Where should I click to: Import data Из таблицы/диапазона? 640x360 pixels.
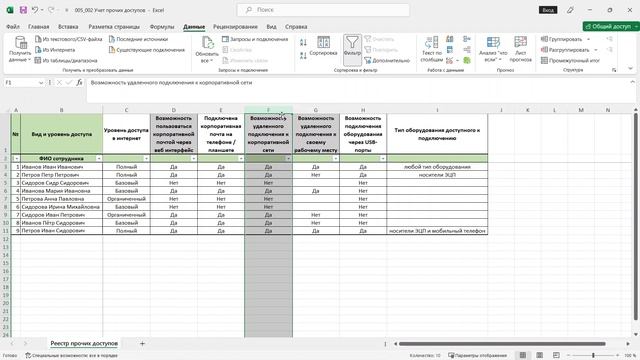click(x=66, y=60)
